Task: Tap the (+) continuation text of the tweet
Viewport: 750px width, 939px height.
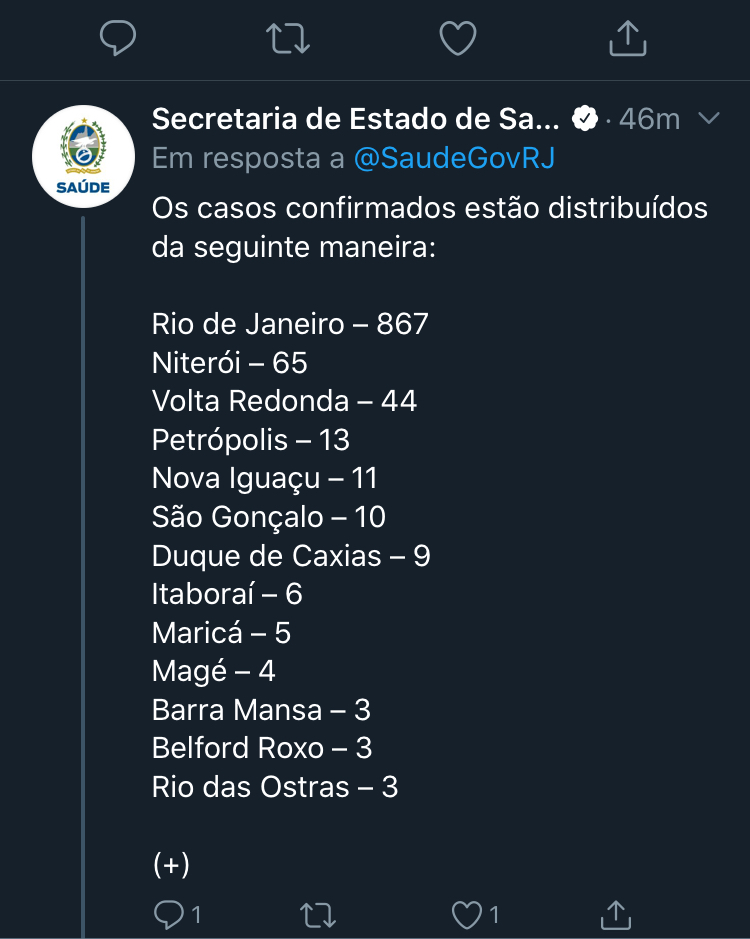Action: pyautogui.click(x=171, y=864)
